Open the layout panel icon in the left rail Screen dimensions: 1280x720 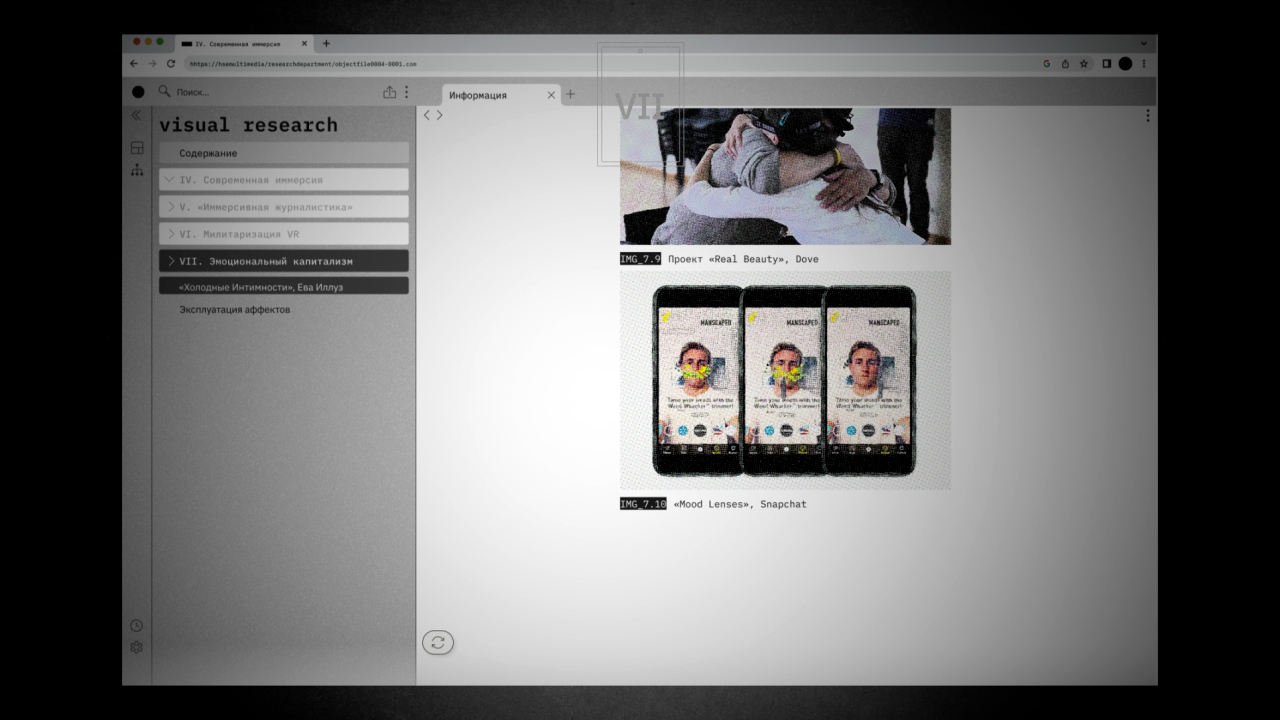(137, 148)
